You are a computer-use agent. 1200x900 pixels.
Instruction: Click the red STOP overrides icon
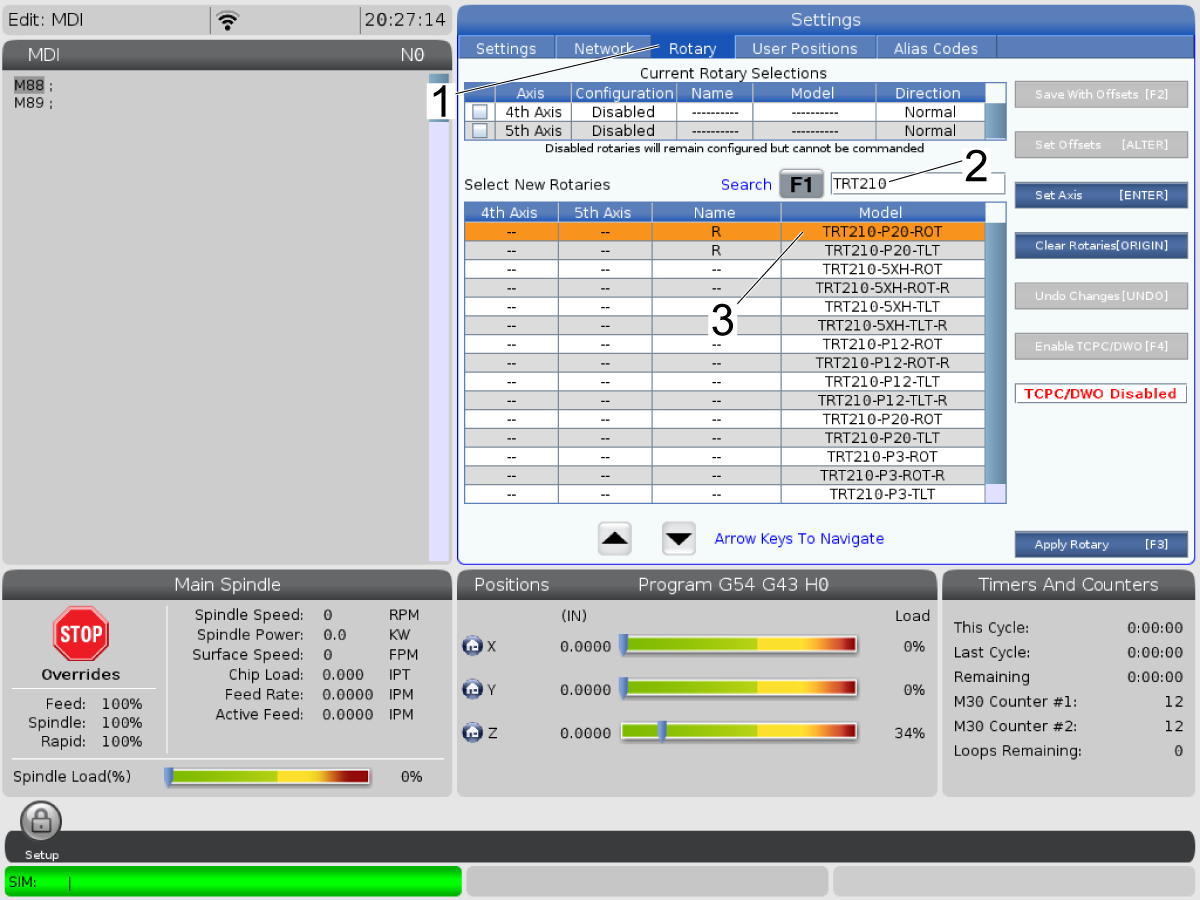click(x=81, y=634)
